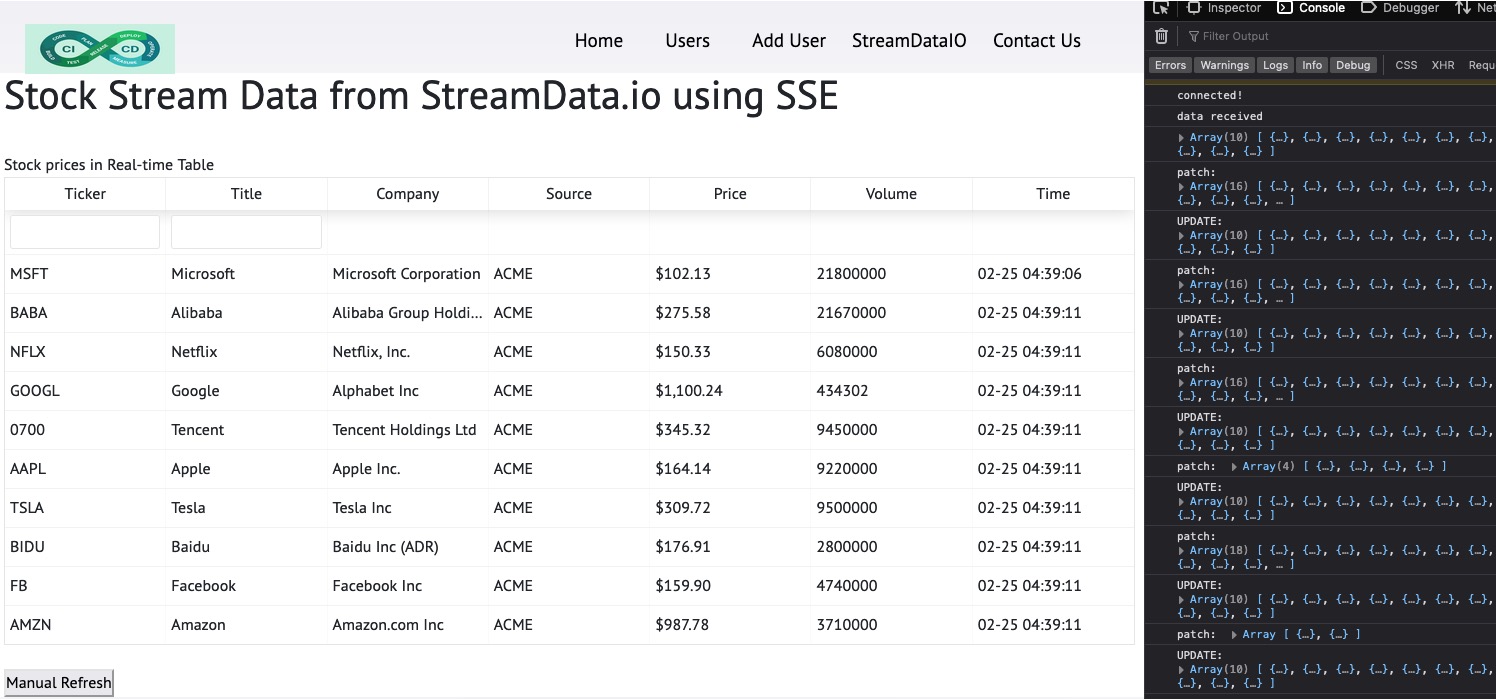Click the $309.72 price cell
Image resolution: width=1496 pixels, height=700 pixels.
[730, 508]
